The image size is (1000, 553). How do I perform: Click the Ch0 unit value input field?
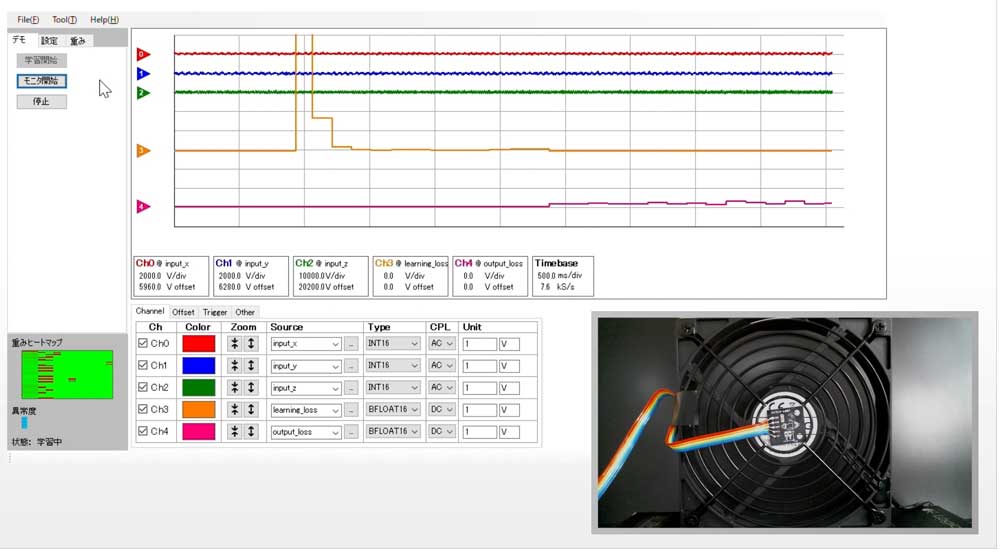pyautogui.click(x=479, y=344)
